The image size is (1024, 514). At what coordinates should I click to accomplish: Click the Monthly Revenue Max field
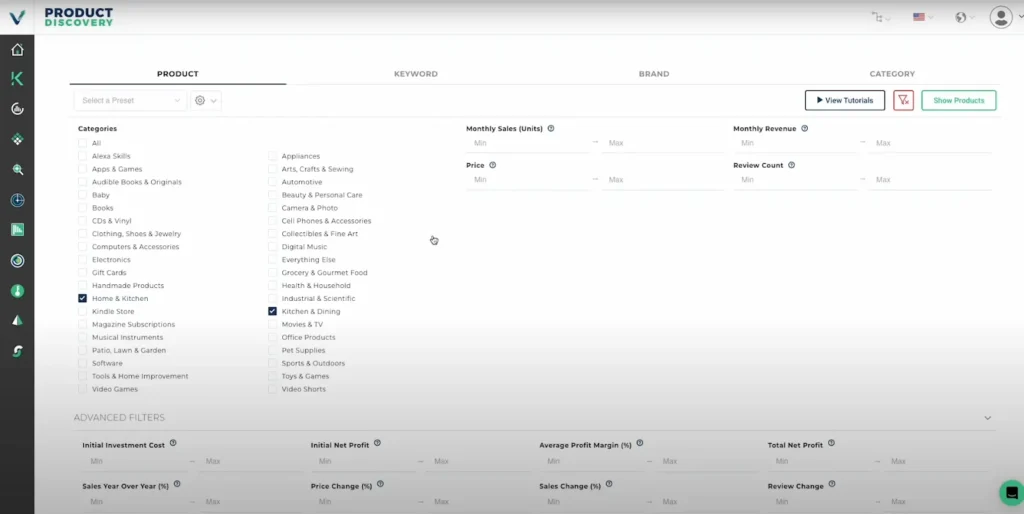click(x=931, y=143)
